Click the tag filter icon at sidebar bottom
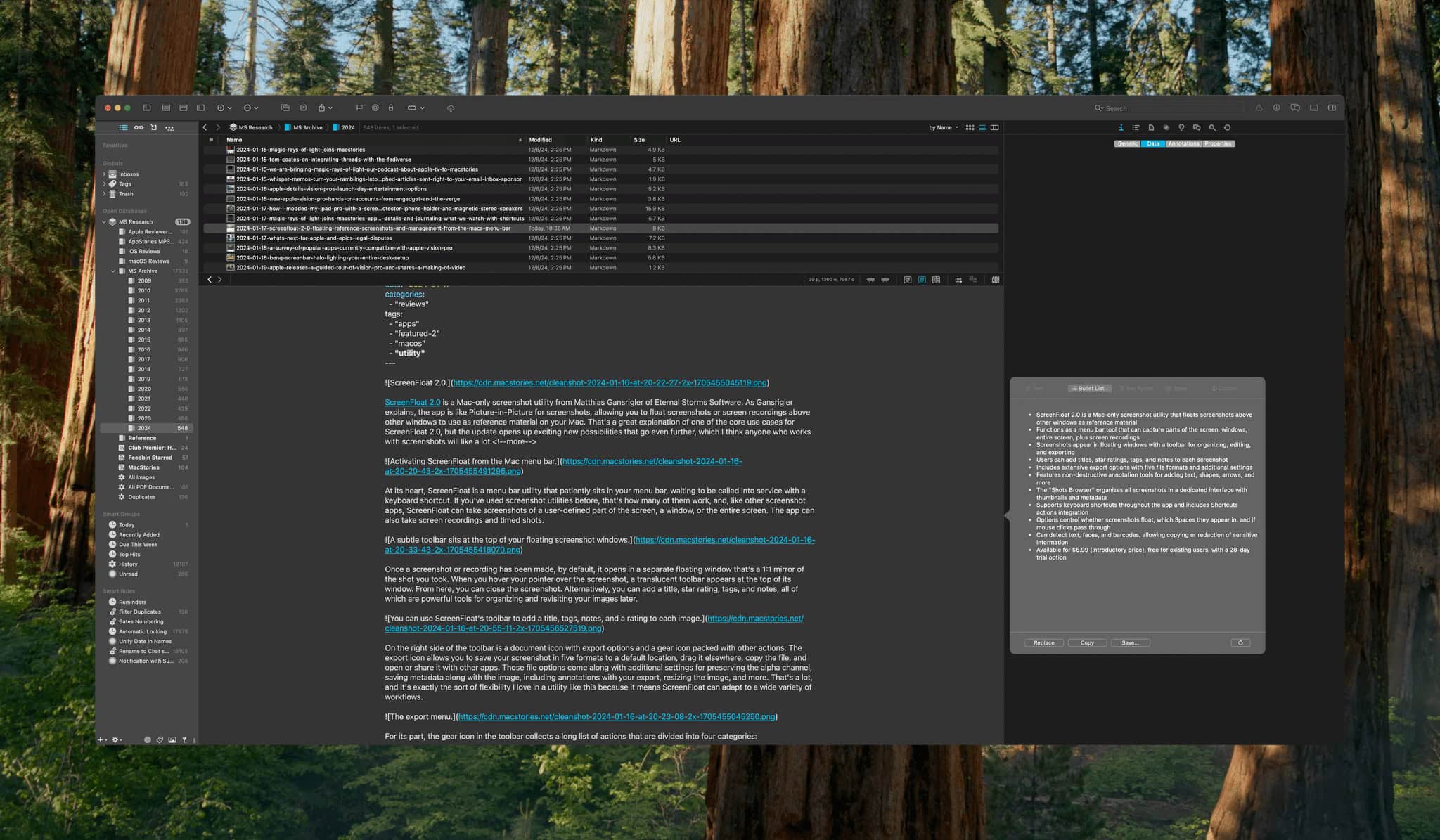 tap(160, 739)
